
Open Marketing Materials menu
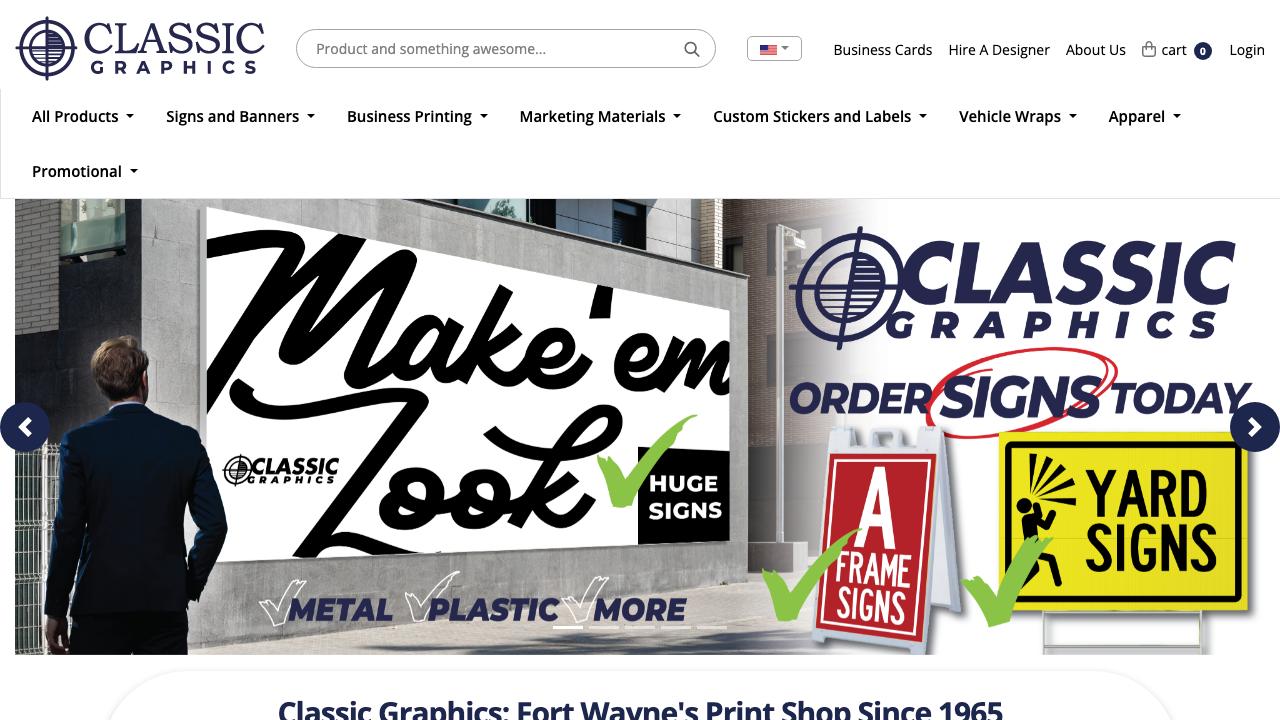(600, 116)
